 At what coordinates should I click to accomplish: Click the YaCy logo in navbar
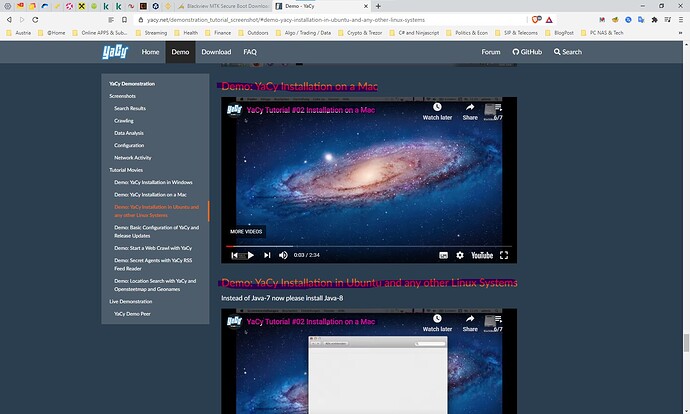[x=115, y=52]
